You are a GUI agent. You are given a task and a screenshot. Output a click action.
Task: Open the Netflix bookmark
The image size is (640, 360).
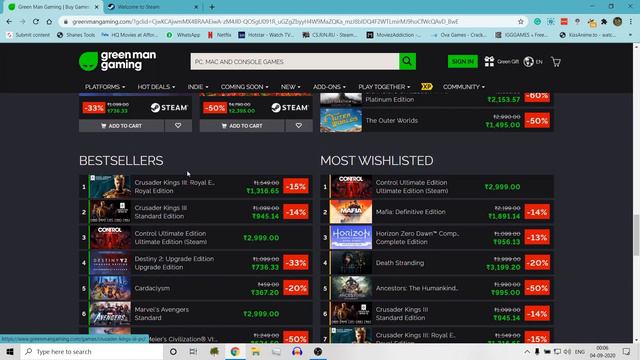[219, 35]
